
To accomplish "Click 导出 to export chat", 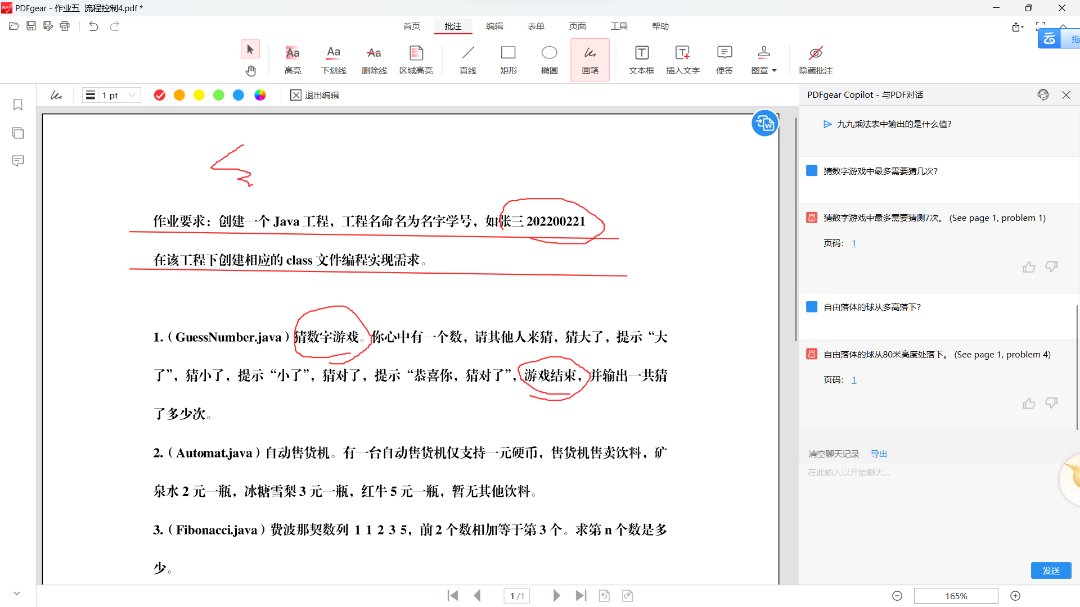I will (x=878, y=454).
